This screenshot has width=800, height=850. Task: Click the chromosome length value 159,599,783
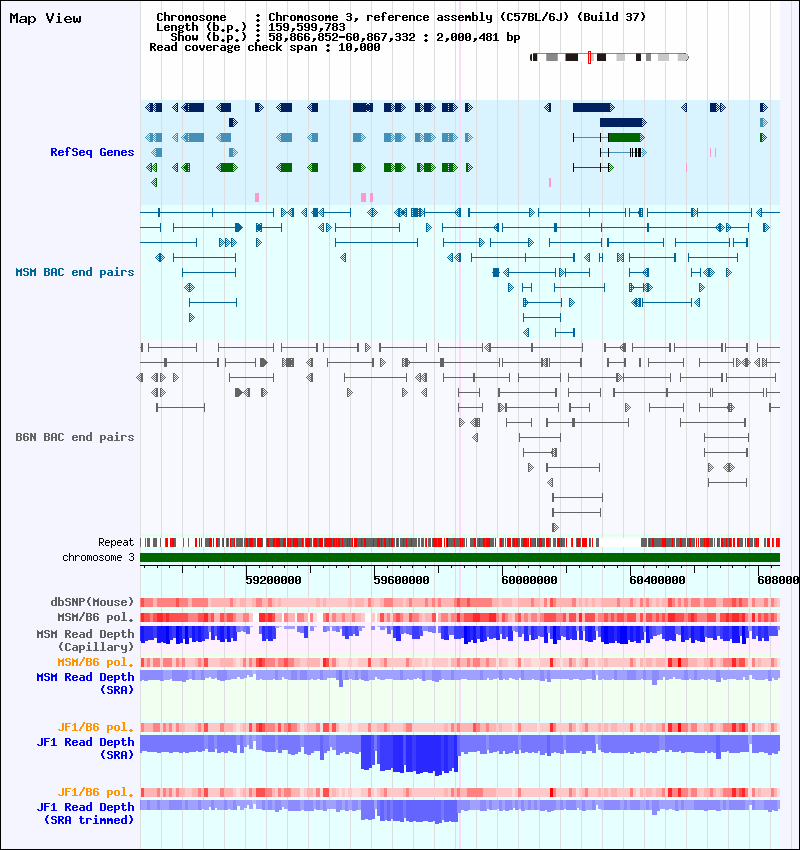click(x=307, y=27)
